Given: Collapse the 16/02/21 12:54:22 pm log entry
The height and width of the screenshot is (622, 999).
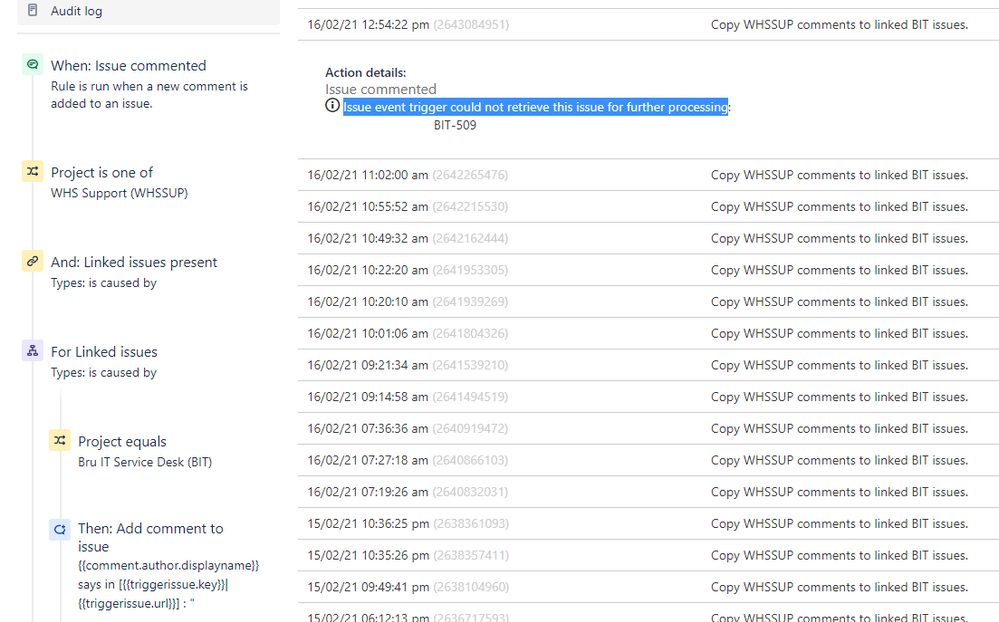Looking at the screenshot, I should pos(648,25).
